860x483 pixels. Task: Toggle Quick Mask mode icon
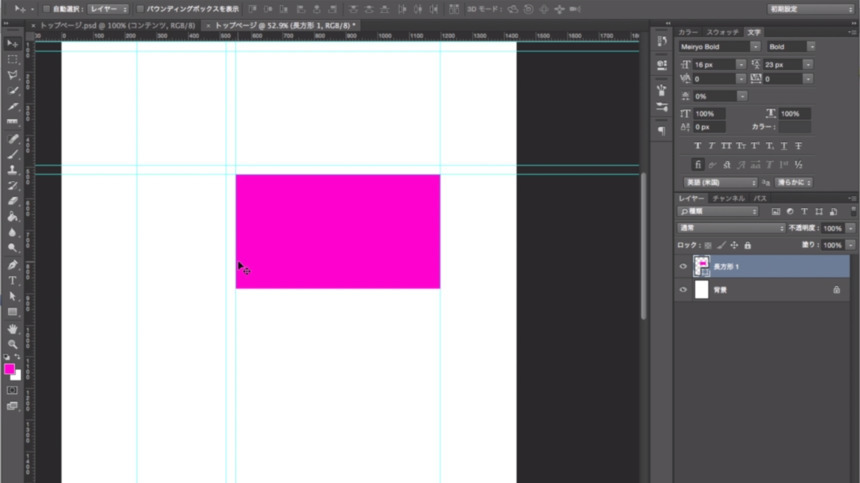pos(12,390)
